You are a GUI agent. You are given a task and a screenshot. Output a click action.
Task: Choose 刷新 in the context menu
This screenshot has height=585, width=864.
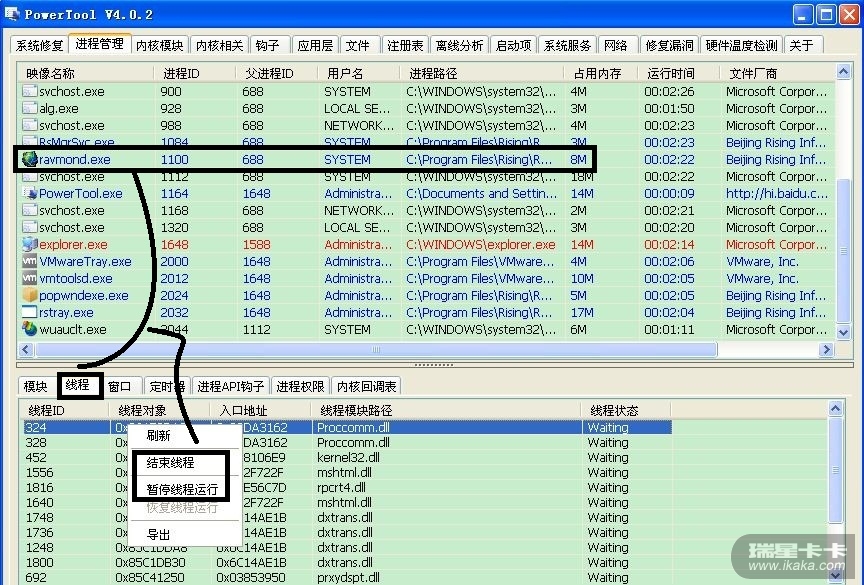coord(185,436)
